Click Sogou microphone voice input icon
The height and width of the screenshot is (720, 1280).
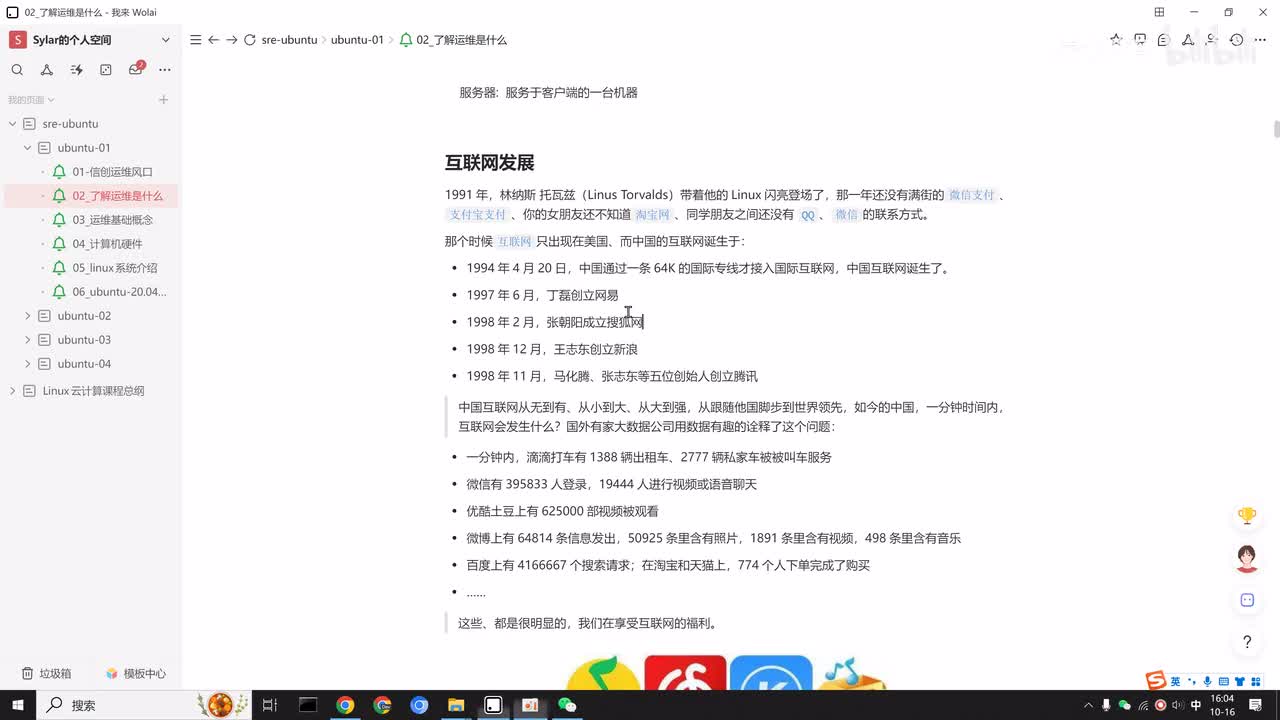1208,682
